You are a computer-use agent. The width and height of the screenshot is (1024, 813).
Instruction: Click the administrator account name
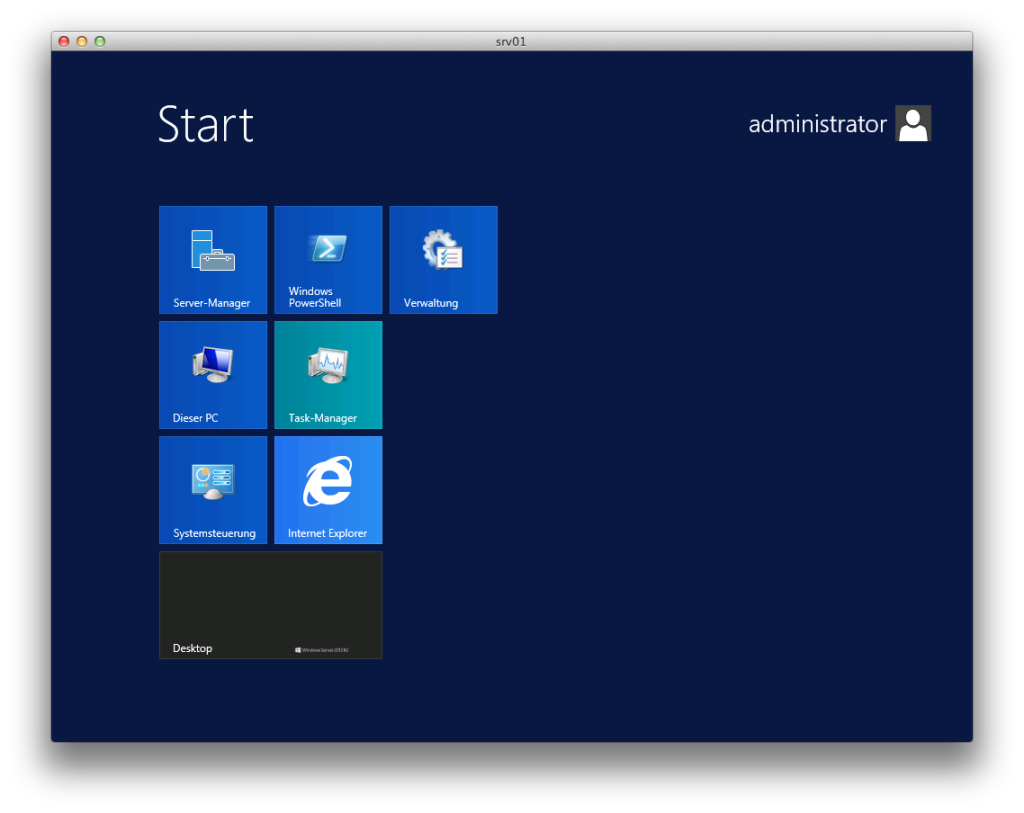coord(817,124)
